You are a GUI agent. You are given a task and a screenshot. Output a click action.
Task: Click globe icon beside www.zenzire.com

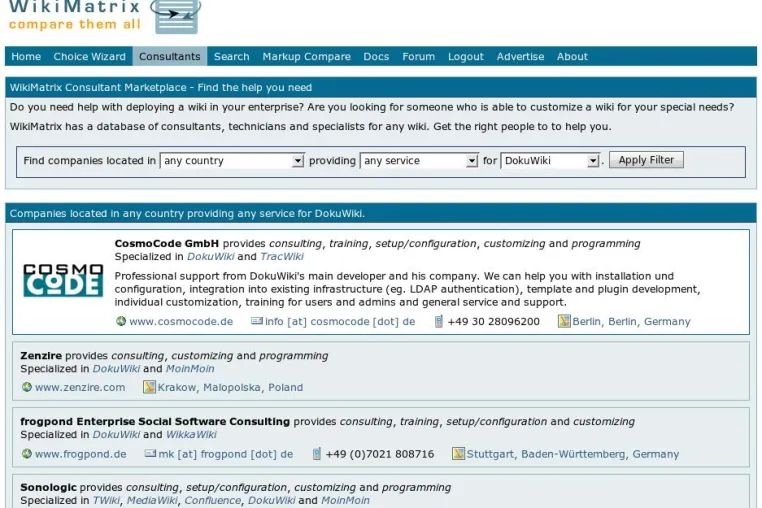coord(27,387)
